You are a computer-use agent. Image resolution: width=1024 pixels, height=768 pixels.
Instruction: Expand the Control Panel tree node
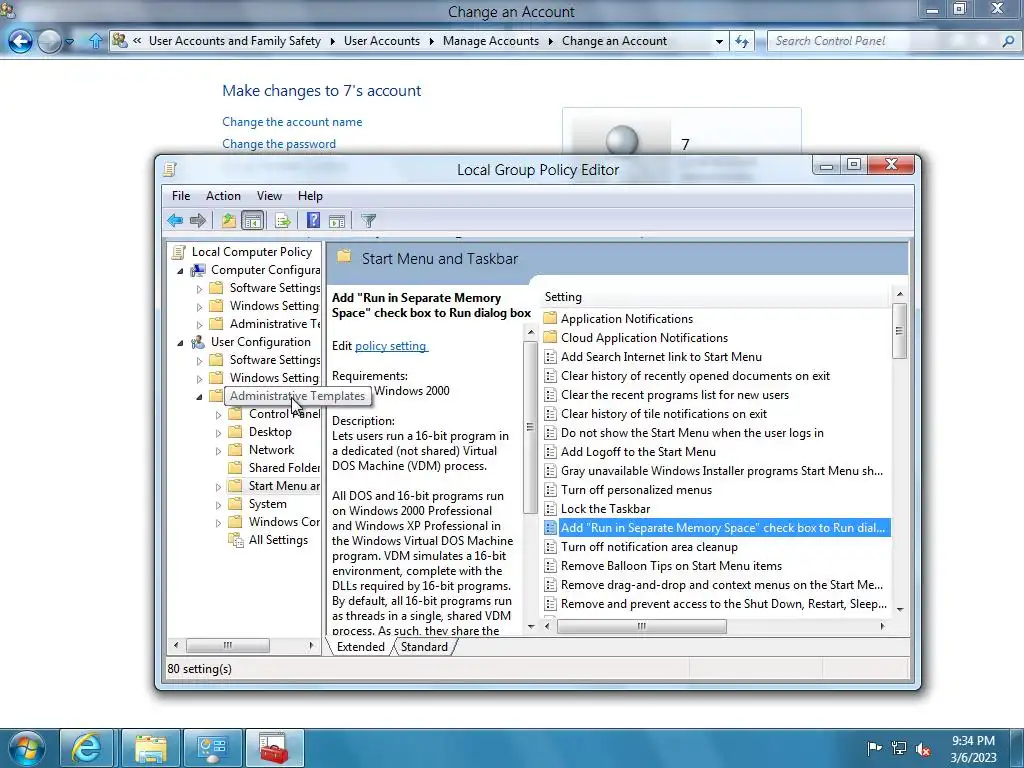pyautogui.click(x=218, y=415)
